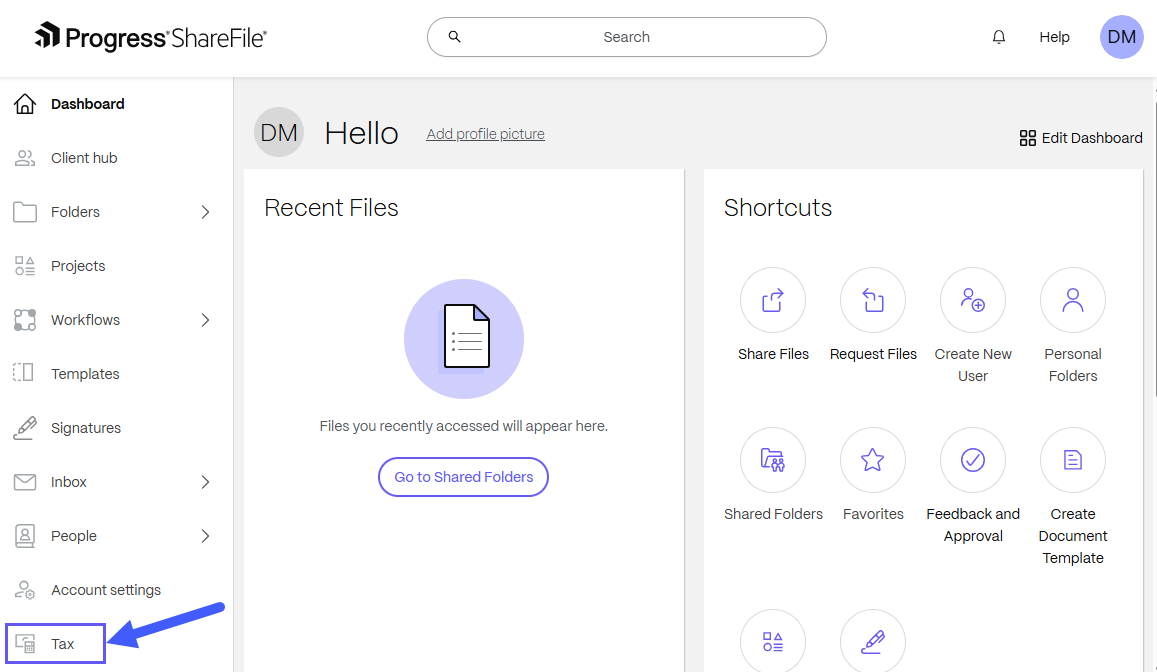
Task: Click Go to Shared Folders button
Action: (x=463, y=477)
